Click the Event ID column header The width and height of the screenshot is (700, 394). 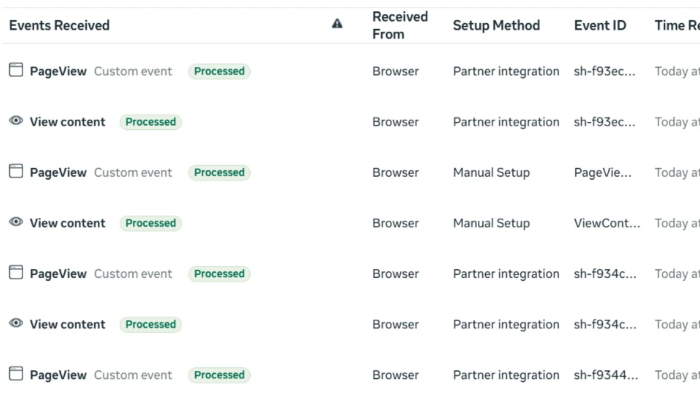coord(600,25)
